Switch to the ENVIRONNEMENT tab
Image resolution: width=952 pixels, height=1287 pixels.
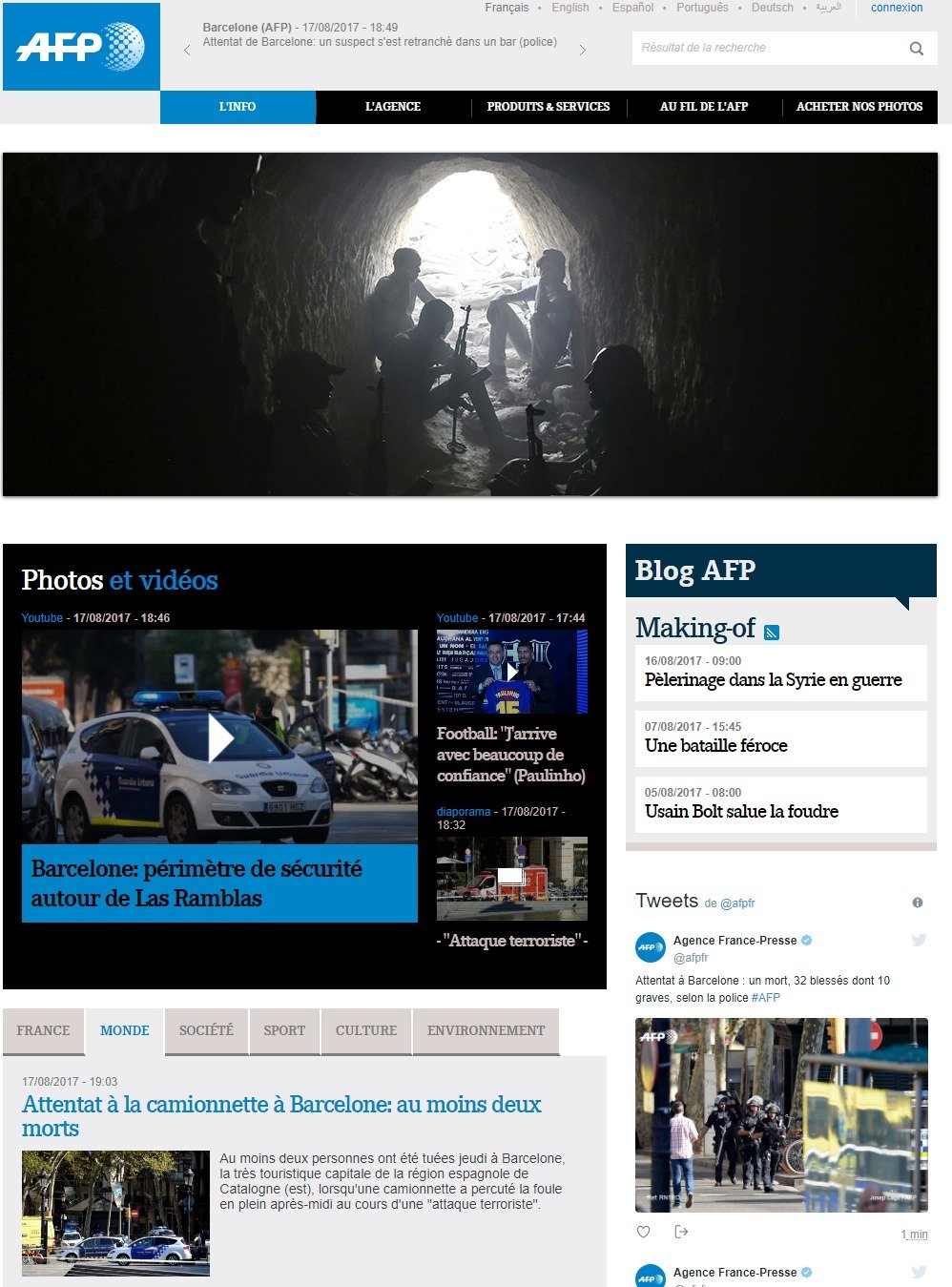point(486,1031)
